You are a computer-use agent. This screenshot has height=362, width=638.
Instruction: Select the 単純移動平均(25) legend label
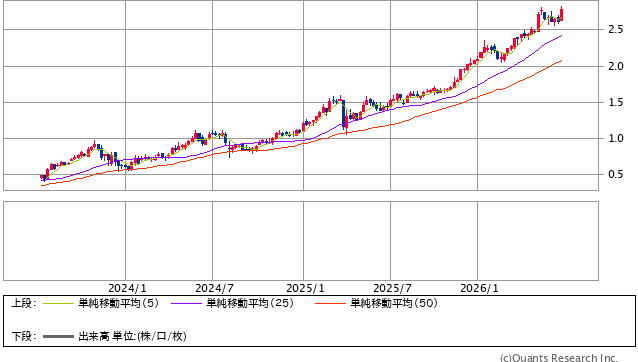(250, 303)
